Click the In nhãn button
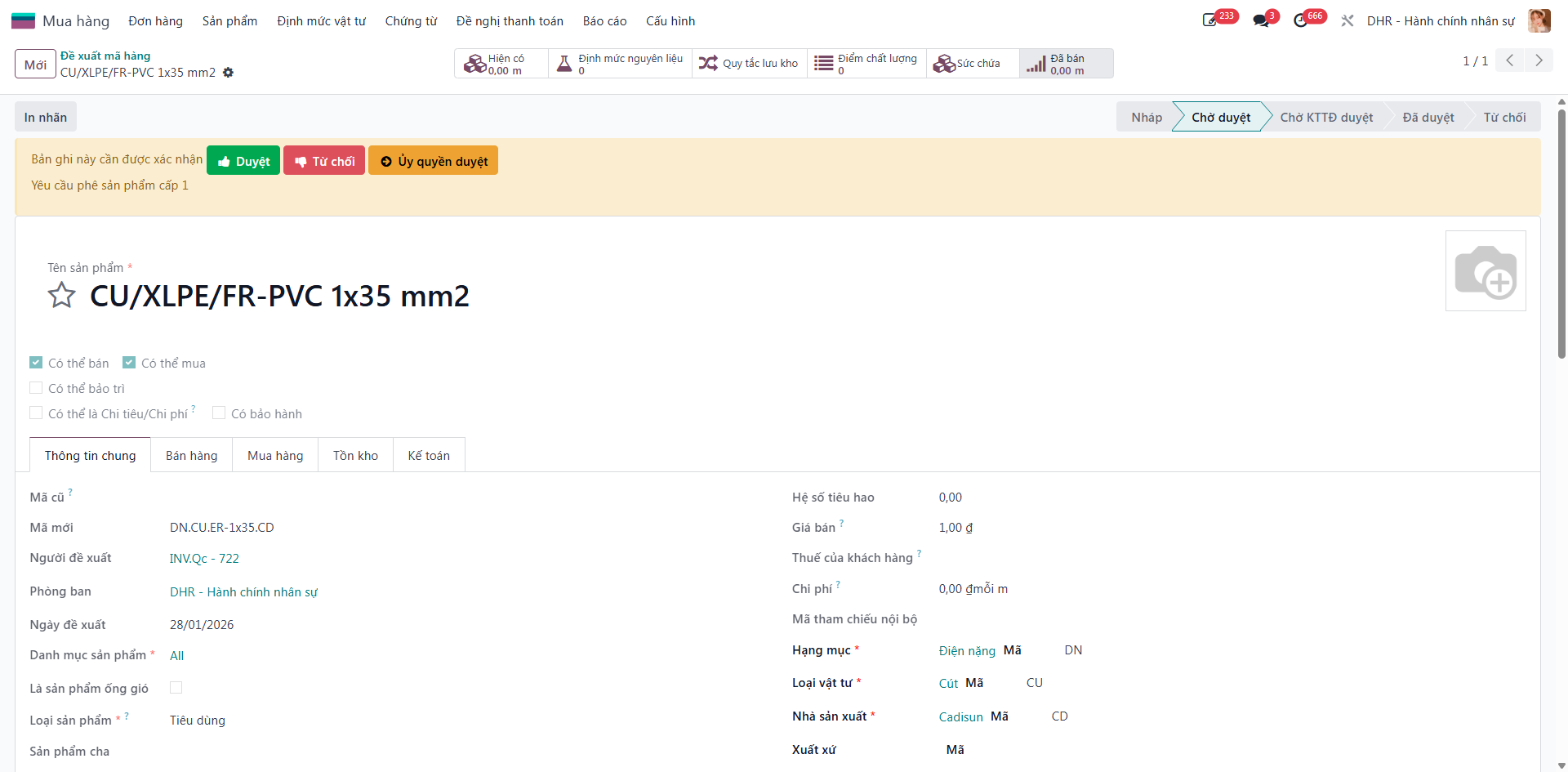 point(46,117)
